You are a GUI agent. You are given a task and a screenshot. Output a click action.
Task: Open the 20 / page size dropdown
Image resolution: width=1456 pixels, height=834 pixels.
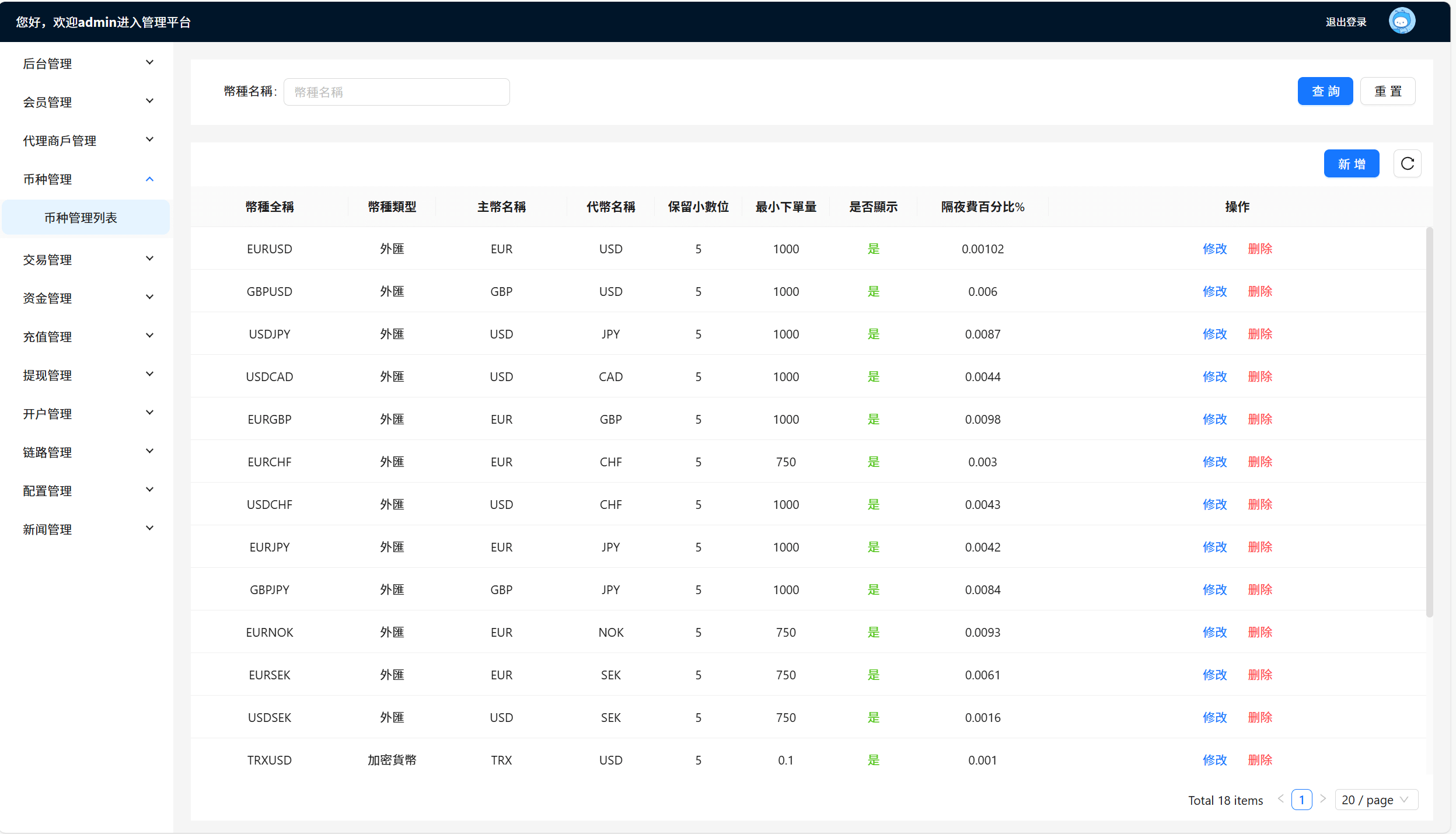[x=1375, y=800]
